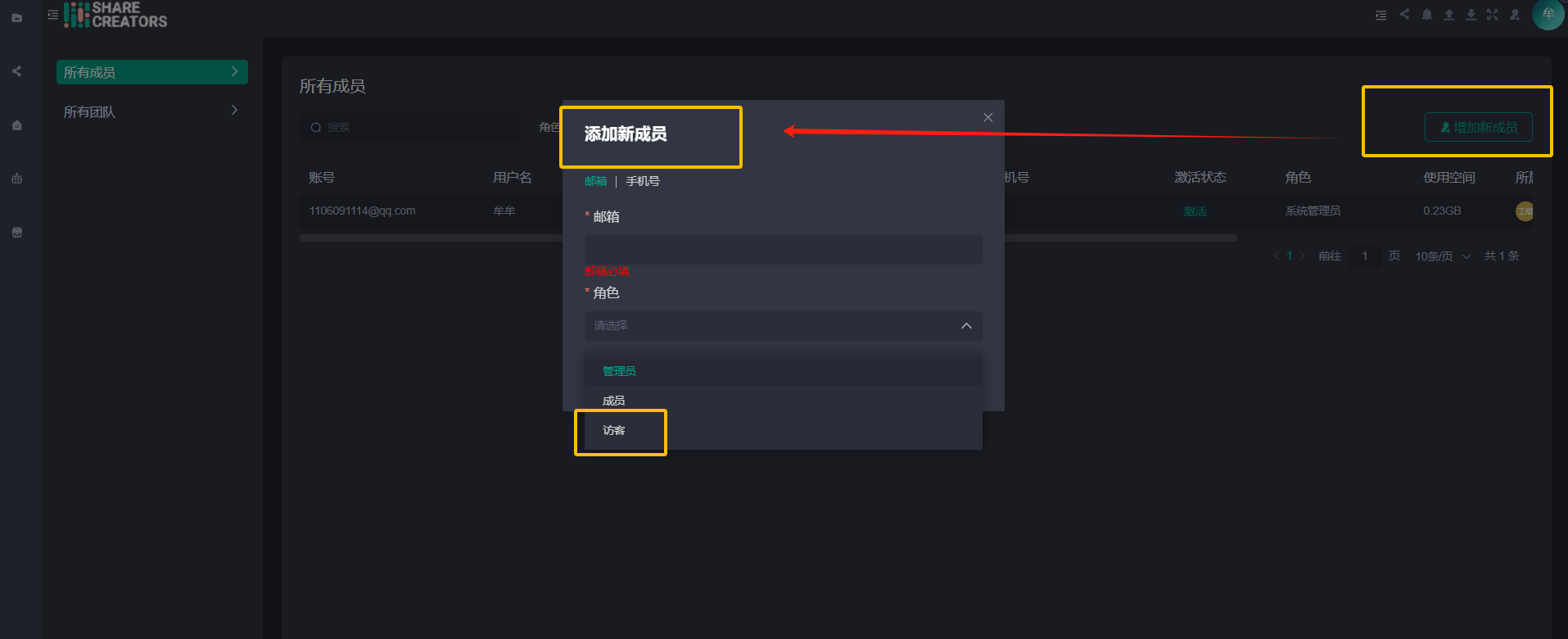1568x639 pixels.
Task: Click the add-user icon in top bar
Action: (1515, 15)
